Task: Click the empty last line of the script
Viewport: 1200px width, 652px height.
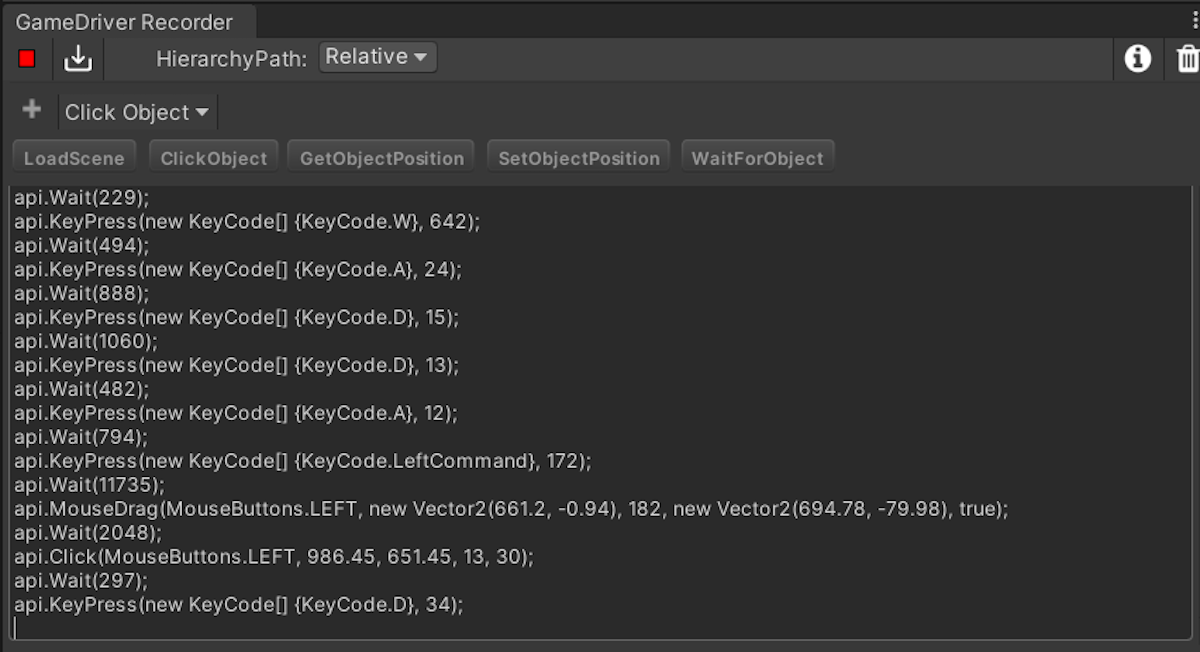Action: 300,628
